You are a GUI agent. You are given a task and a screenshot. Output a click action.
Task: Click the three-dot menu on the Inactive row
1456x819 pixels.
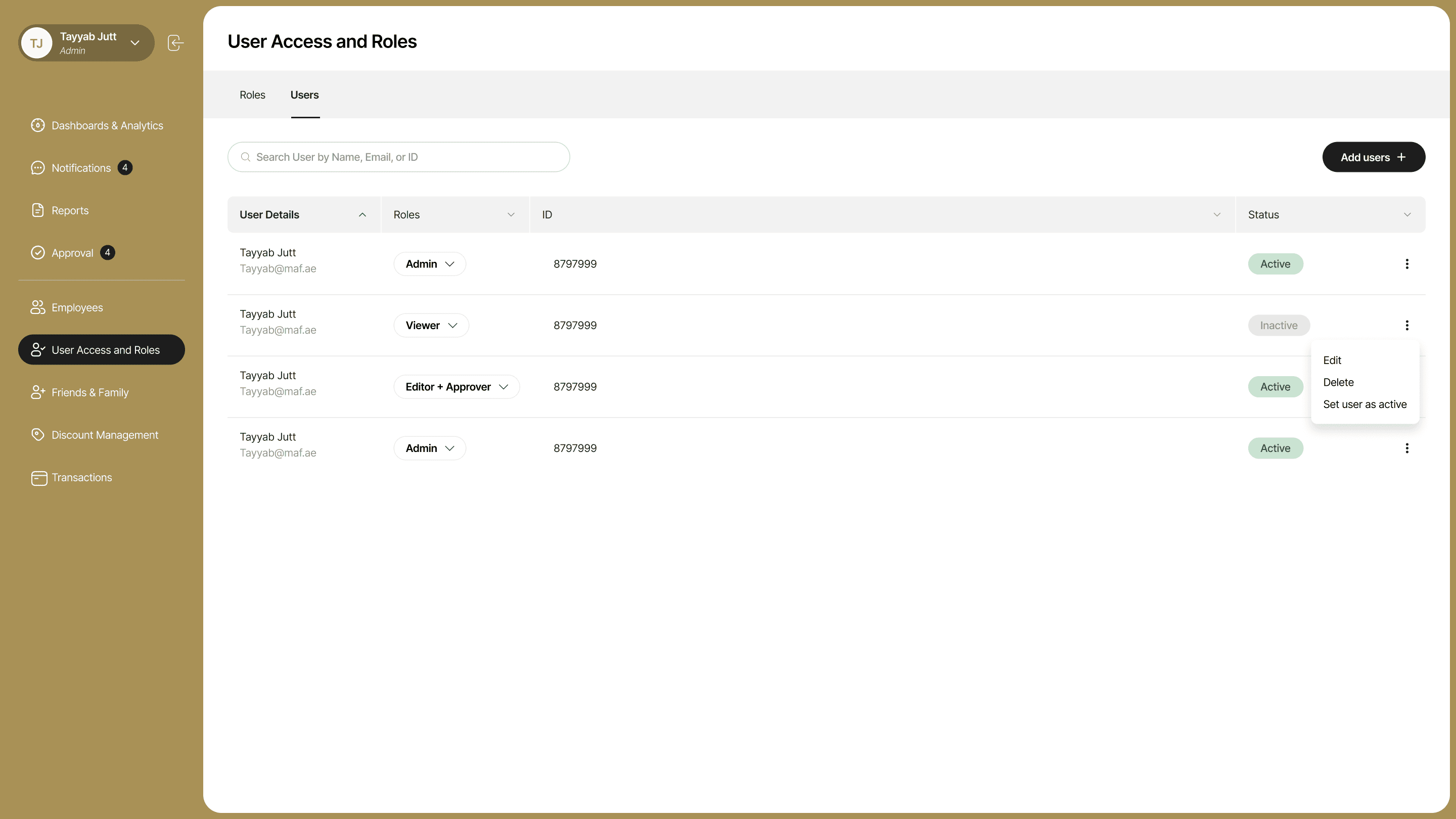pos(1407,326)
